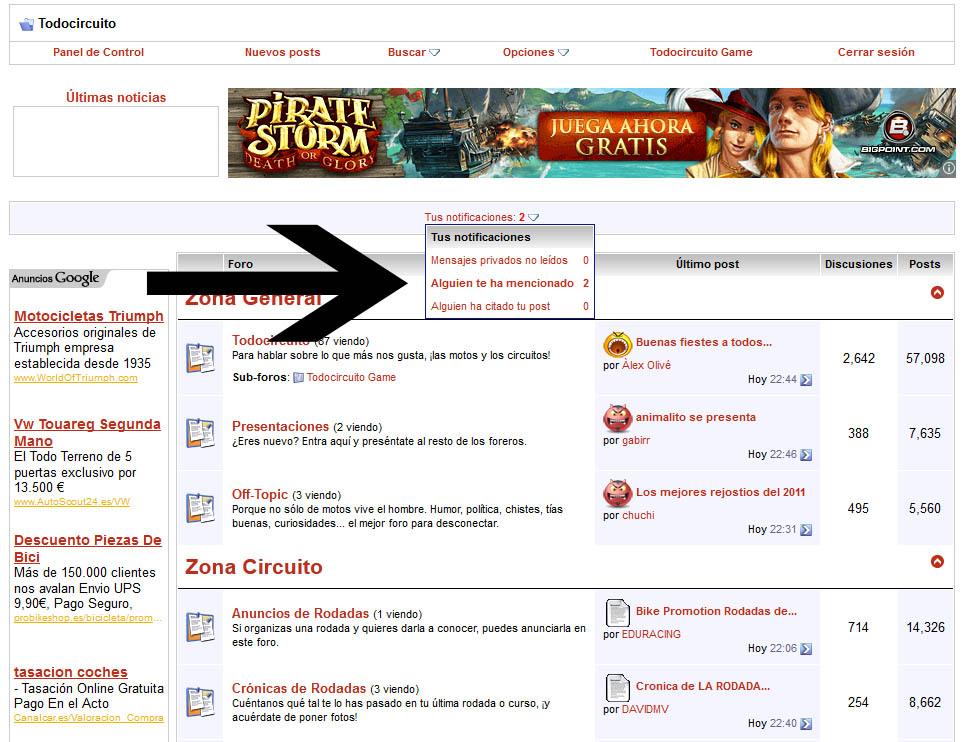Go to last post arrow at Hoy 22:46
Viewport: 969px width, 742px height.
click(x=806, y=455)
